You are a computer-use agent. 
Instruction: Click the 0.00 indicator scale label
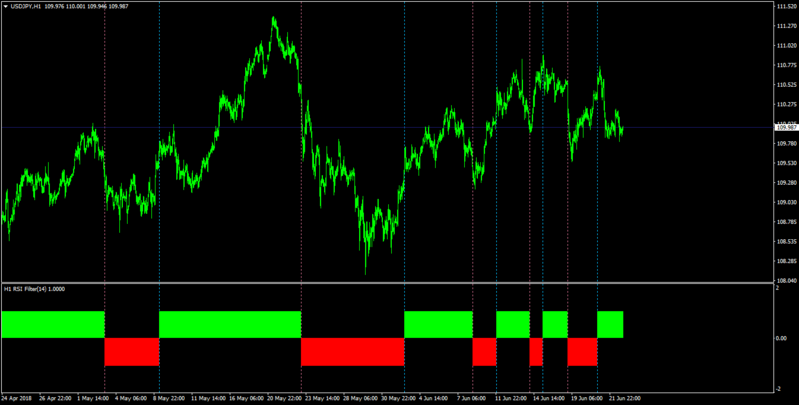[x=782, y=338]
